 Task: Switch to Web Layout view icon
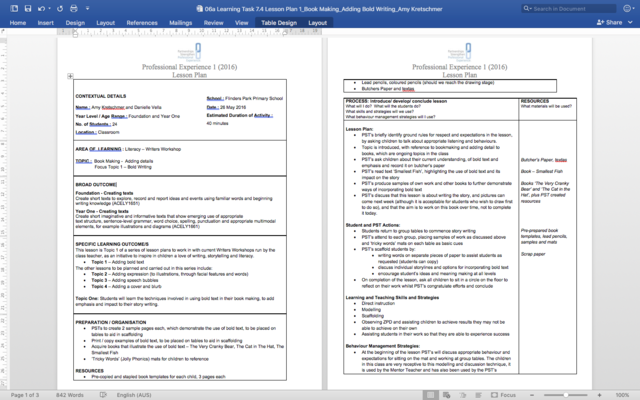(x=447, y=395)
